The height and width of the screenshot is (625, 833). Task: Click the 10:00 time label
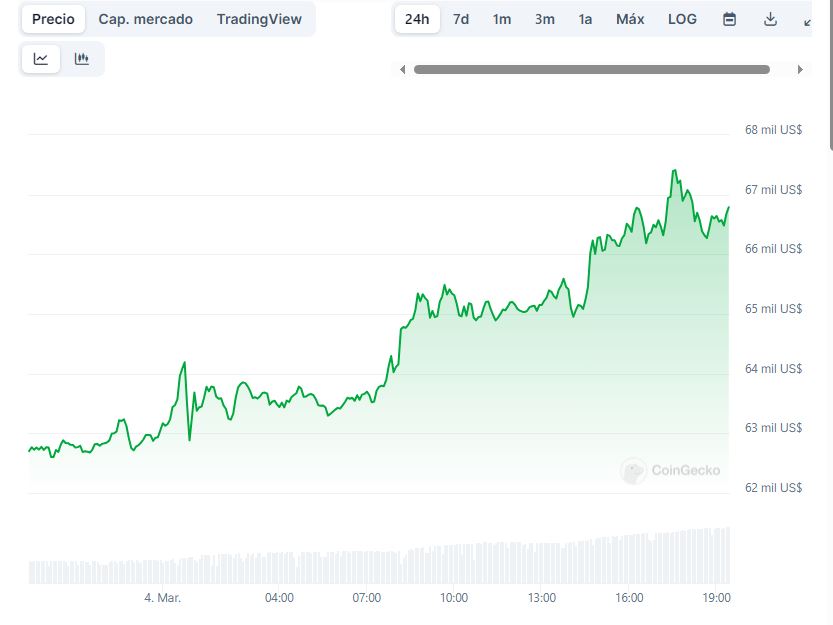(454, 598)
